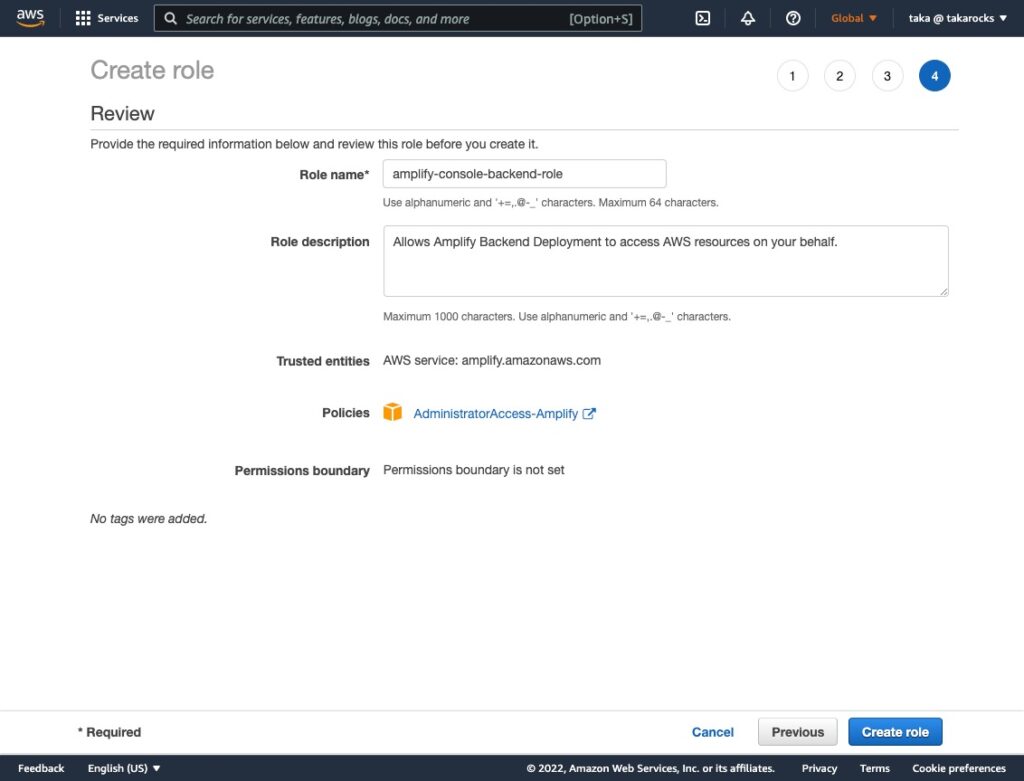Open Cookie preferences
Image resolution: width=1024 pixels, height=781 pixels.
pyautogui.click(x=959, y=768)
